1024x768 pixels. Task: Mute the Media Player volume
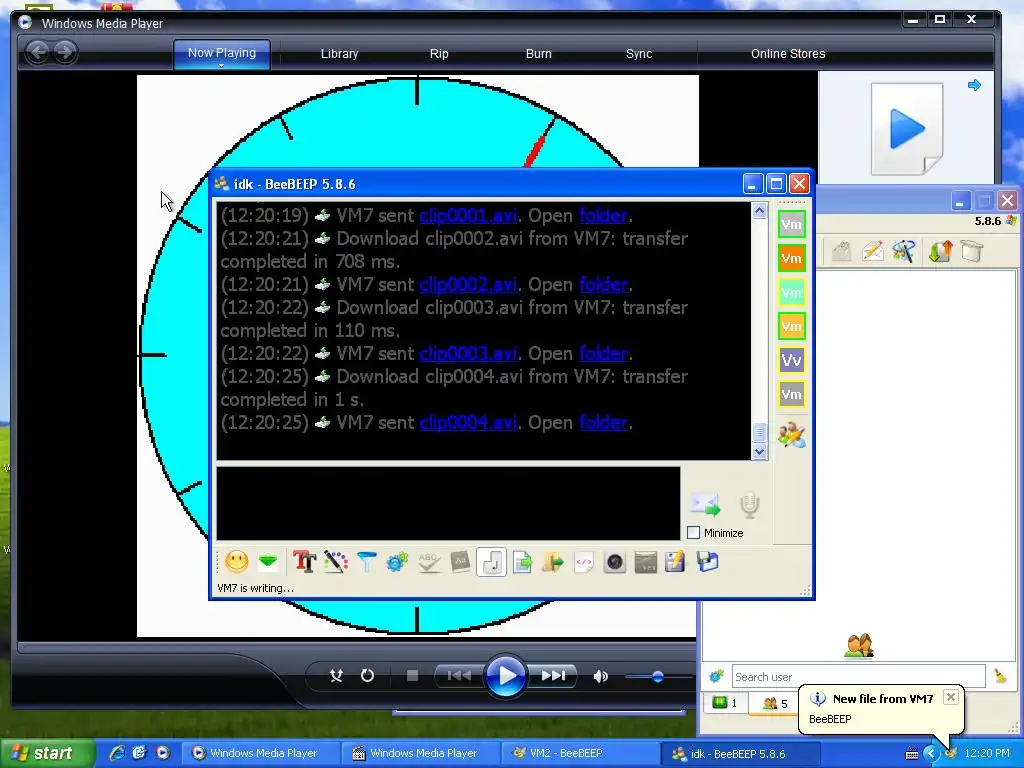(x=600, y=676)
